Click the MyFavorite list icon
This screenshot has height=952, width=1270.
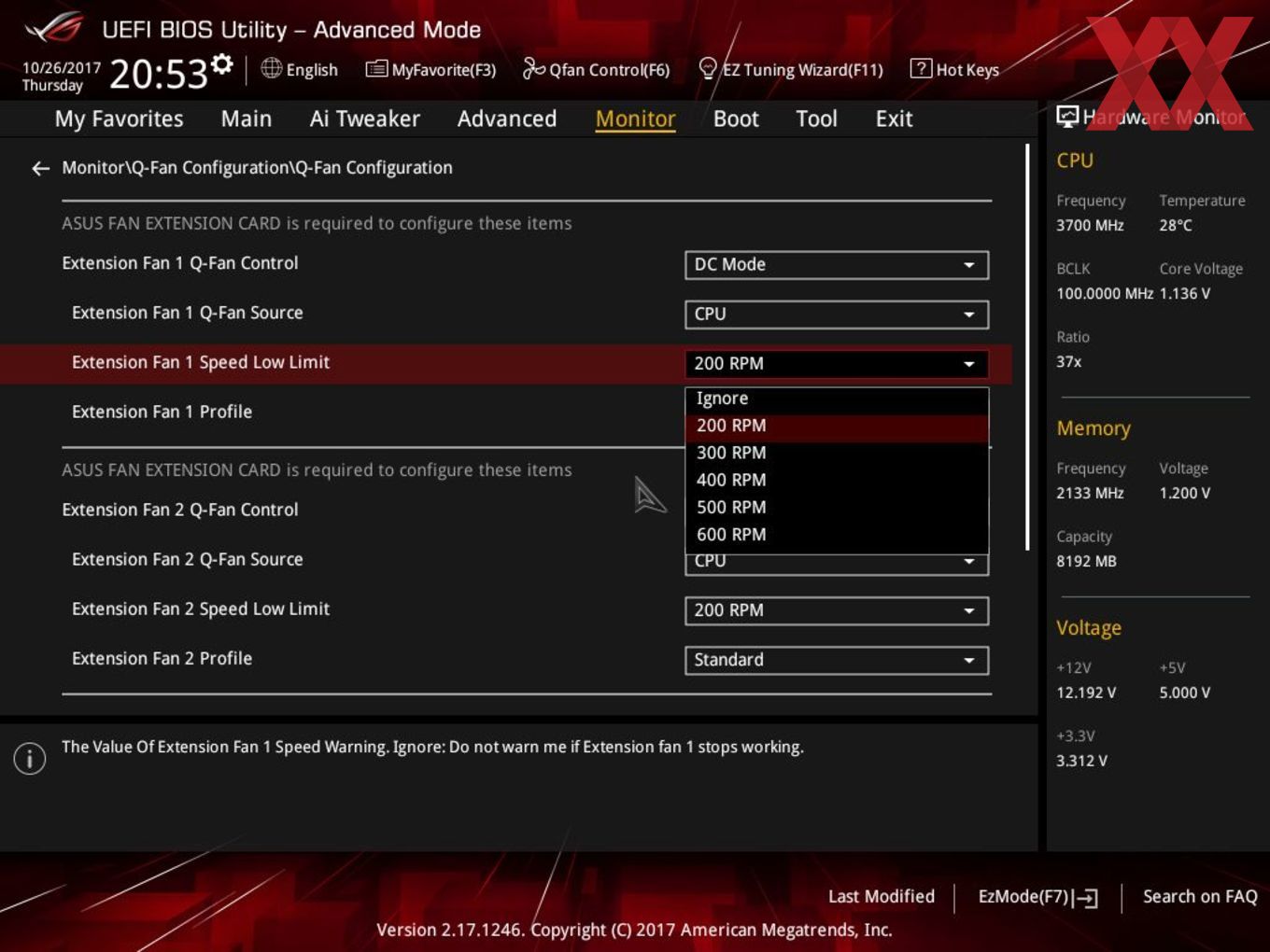click(x=376, y=69)
